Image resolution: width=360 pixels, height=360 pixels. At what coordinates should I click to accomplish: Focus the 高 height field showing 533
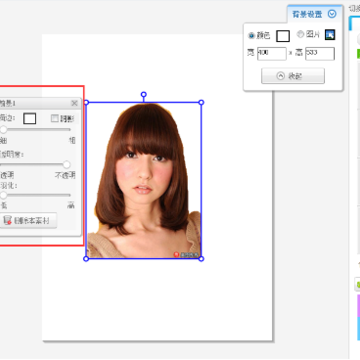320,54
